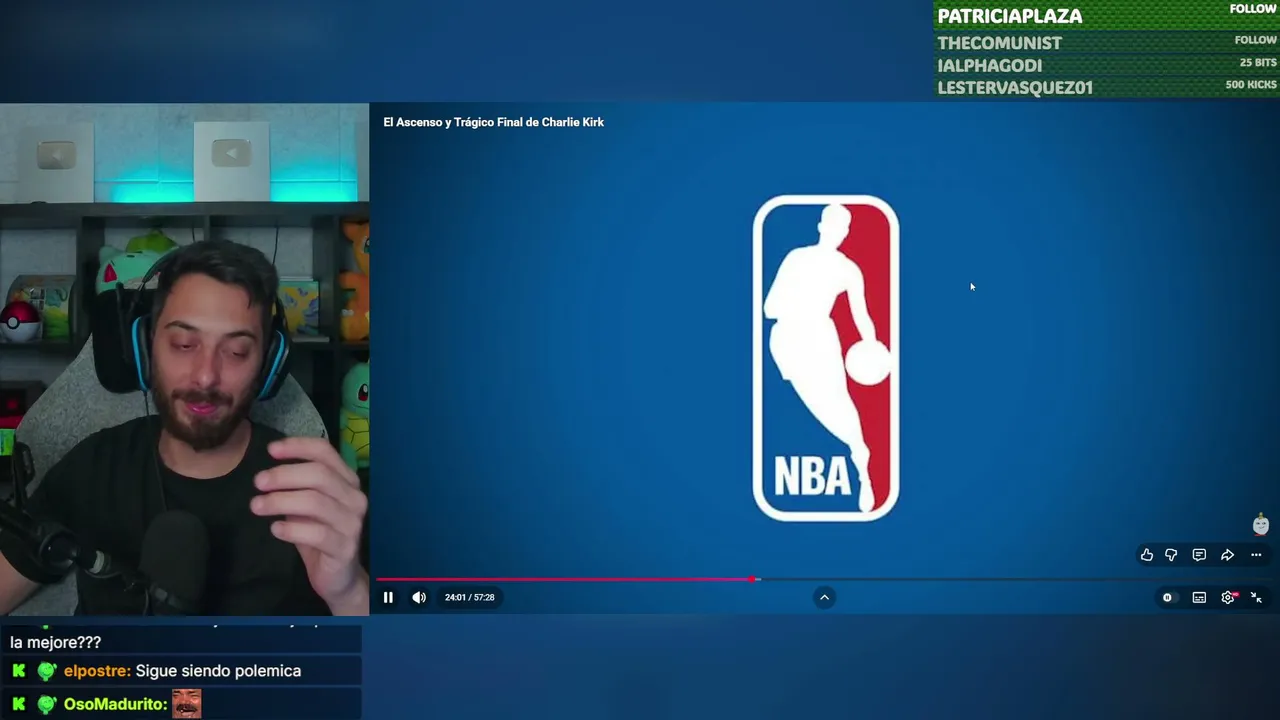Turn on subtitles captions button
The image size is (1280, 720).
(x=1199, y=598)
